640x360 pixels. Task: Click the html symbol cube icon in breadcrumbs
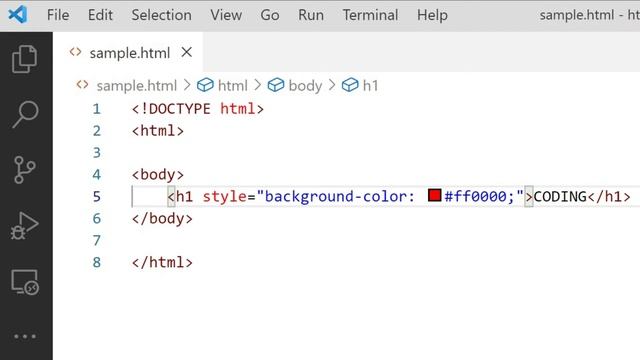(x=205, y=85)
